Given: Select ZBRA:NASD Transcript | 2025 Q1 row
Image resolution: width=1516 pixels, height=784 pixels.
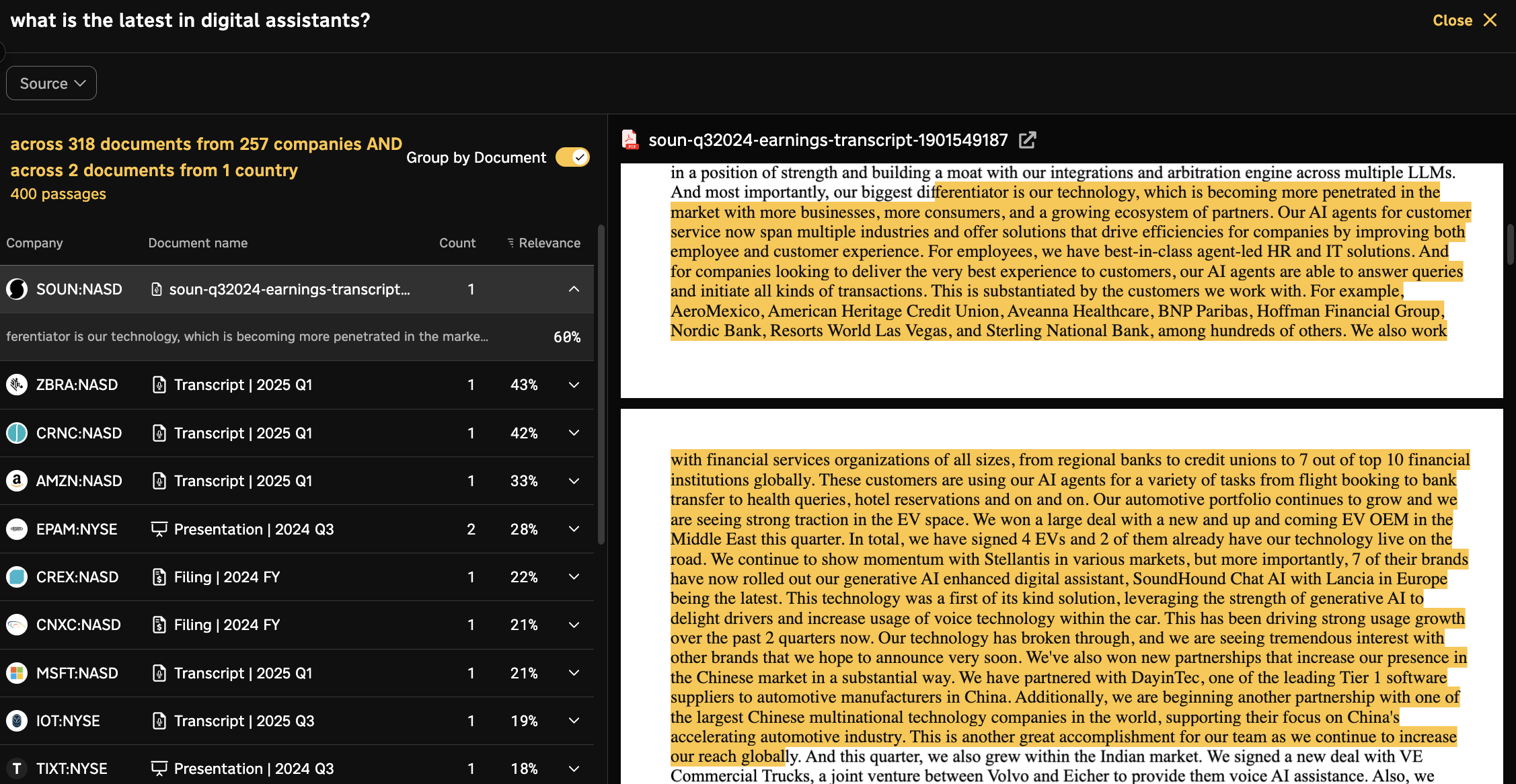Looking at the screenshot, I should click(297, 385).
